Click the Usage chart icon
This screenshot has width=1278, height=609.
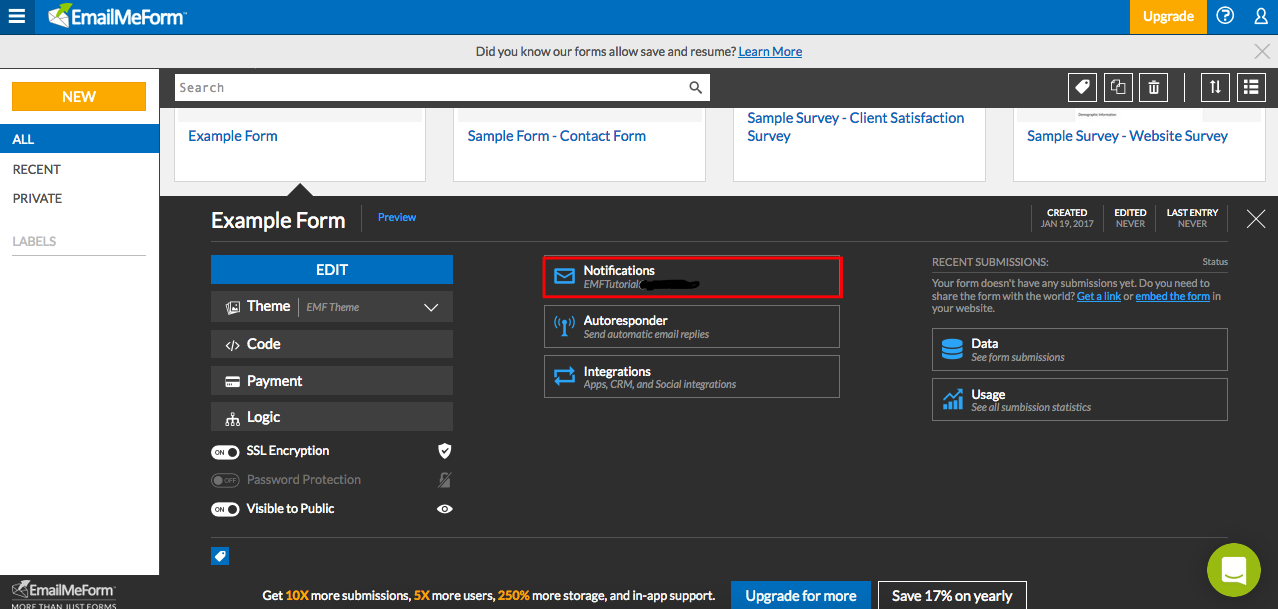tap(953, 400)
